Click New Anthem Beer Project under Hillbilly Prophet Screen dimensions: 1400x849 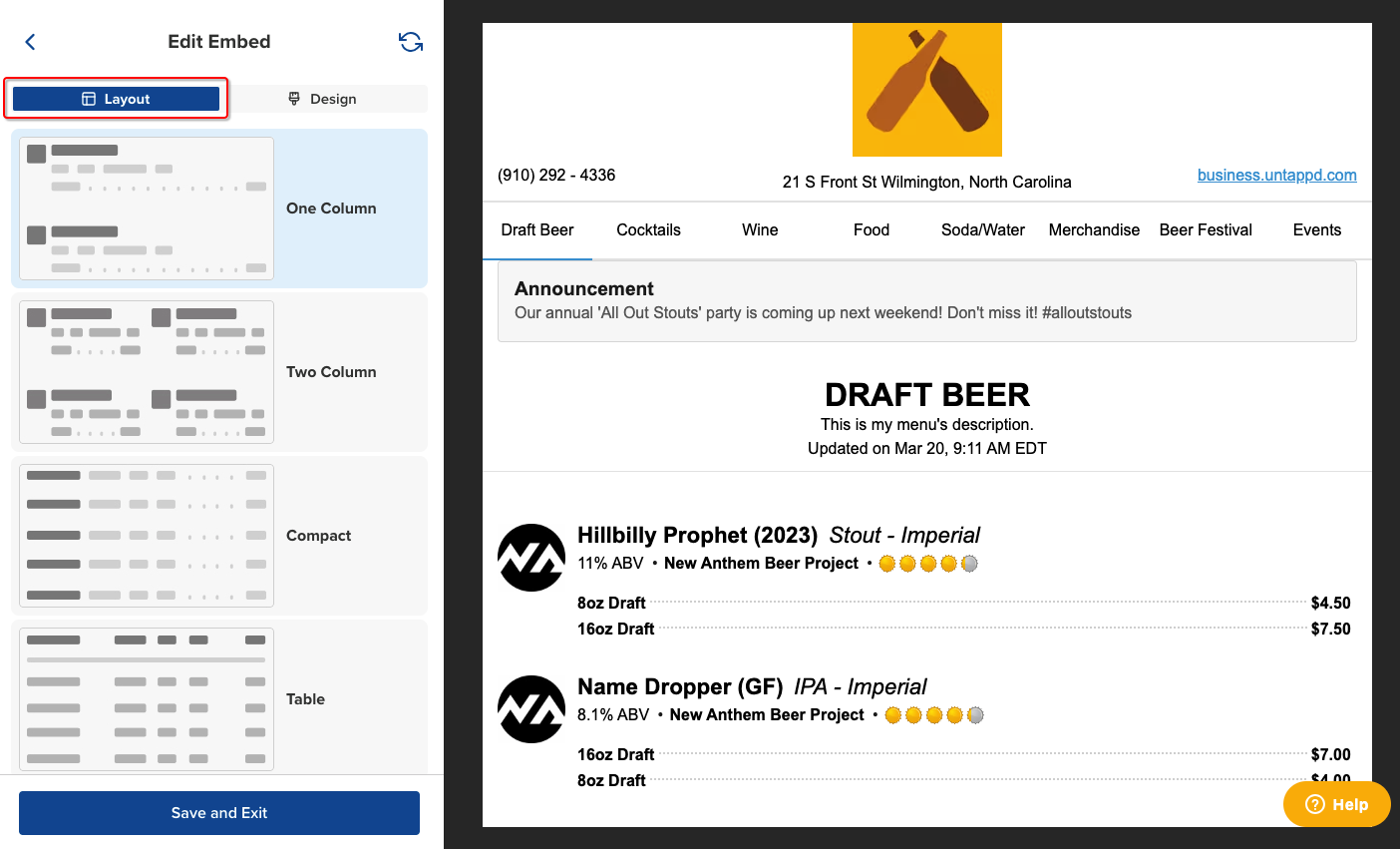point(761,564)
